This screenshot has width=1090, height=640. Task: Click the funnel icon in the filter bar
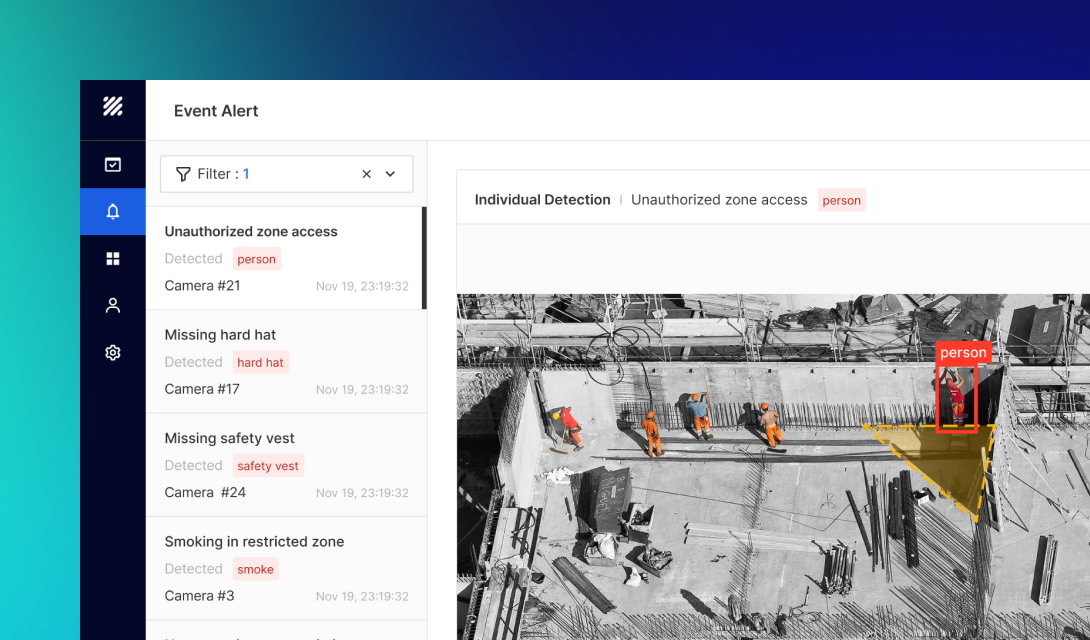184,173
